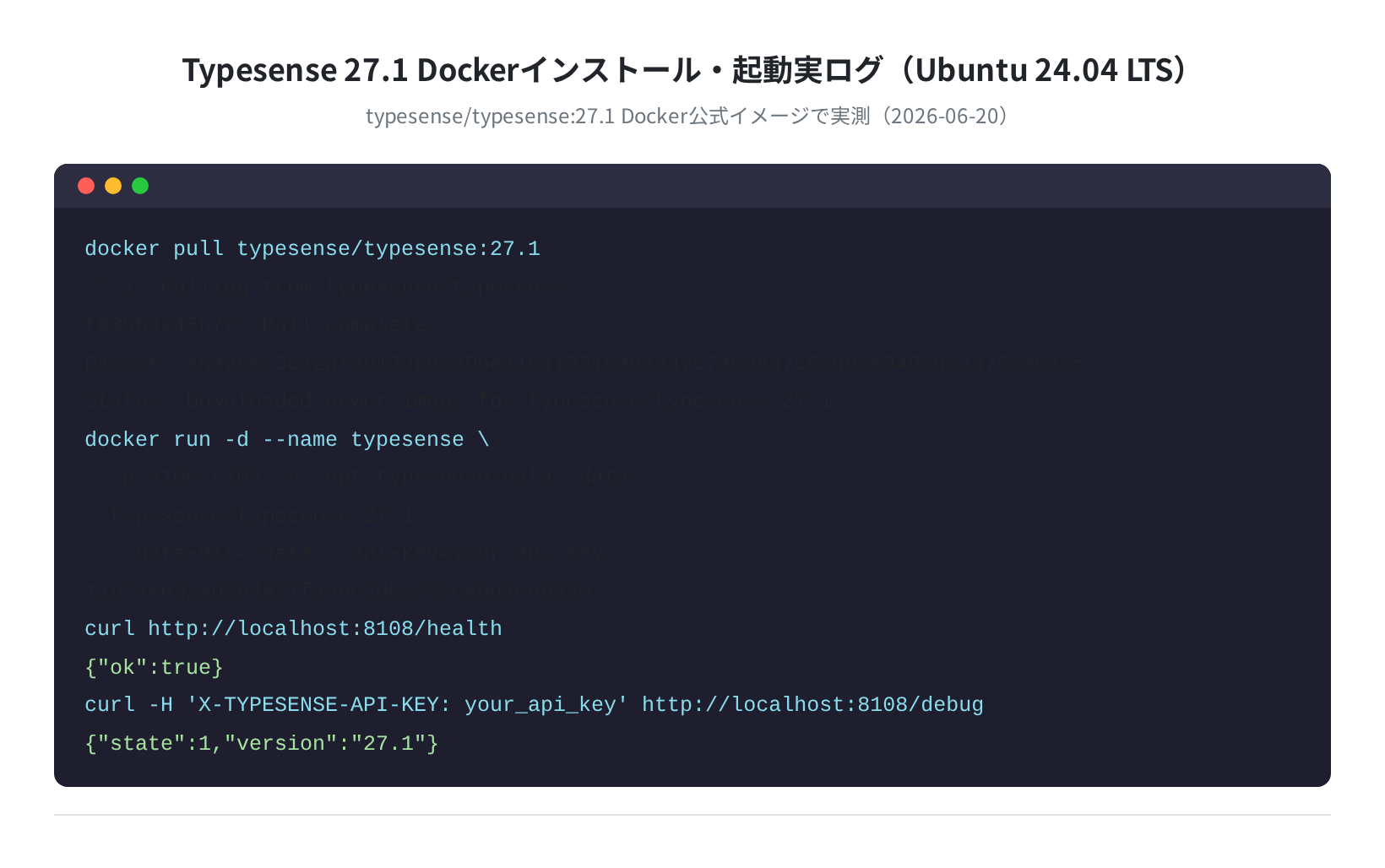Click the green maximize dot on the terminal
The height and width of the screenshot is (868, 1385).
(x=140, y=186)
